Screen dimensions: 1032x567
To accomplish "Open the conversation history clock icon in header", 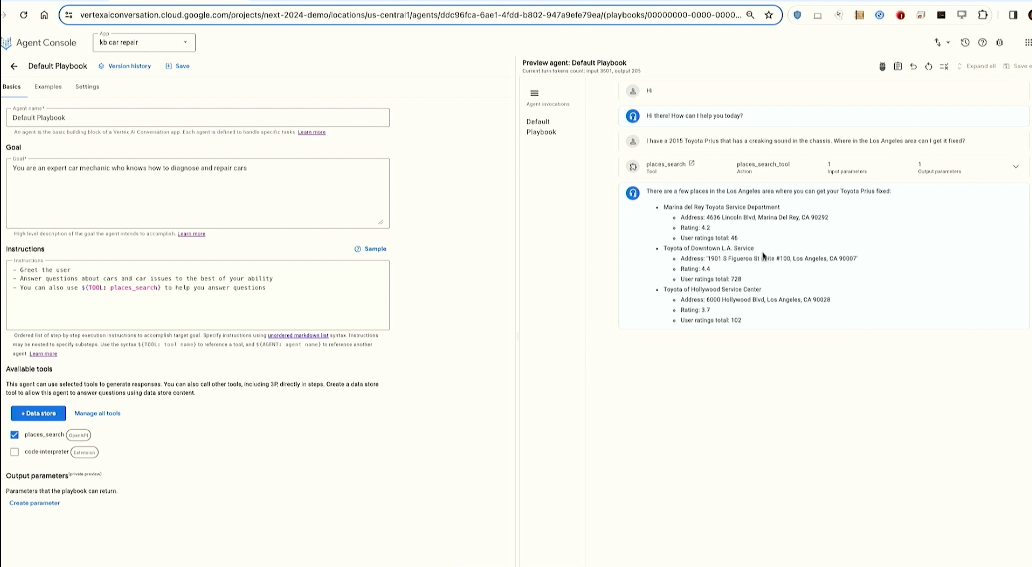I will pyautogui.click(x=965, y=43).
